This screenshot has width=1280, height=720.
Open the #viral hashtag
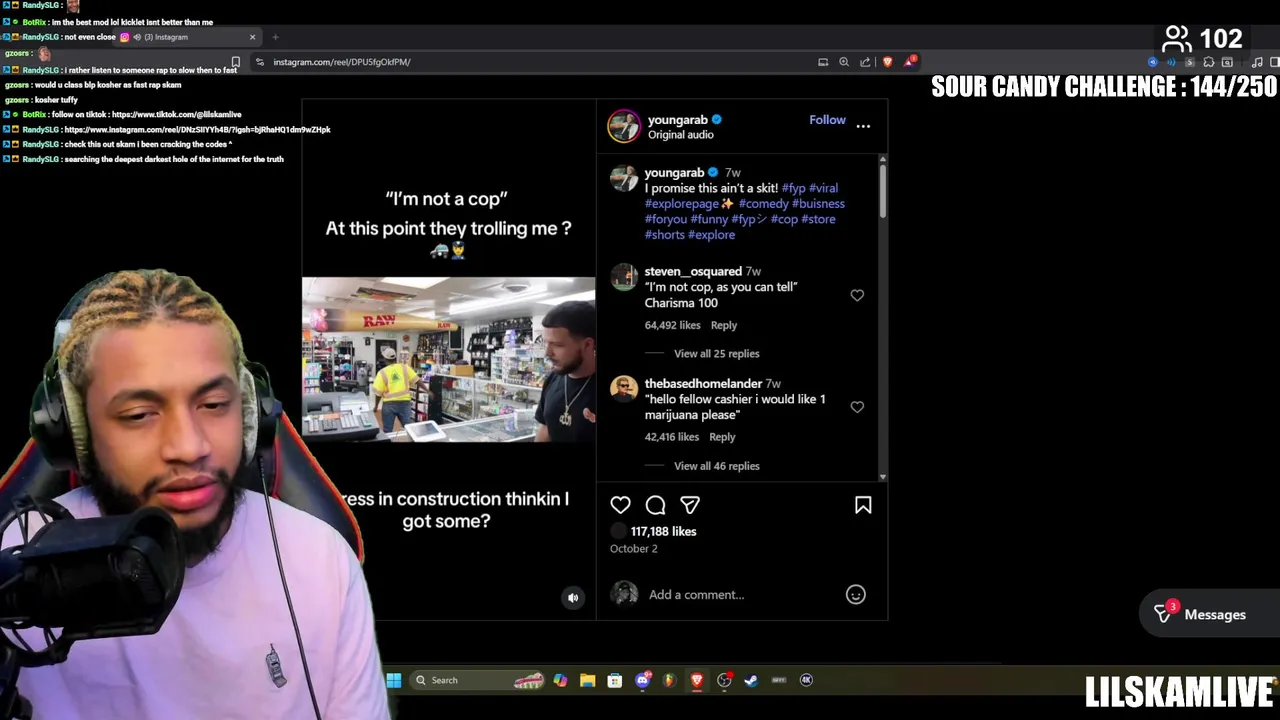(823, 188)
